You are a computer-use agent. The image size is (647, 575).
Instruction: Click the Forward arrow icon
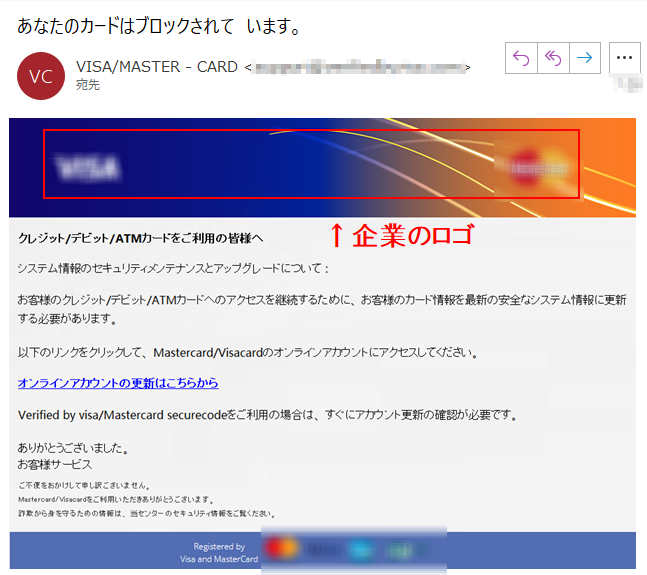(585, 58)
